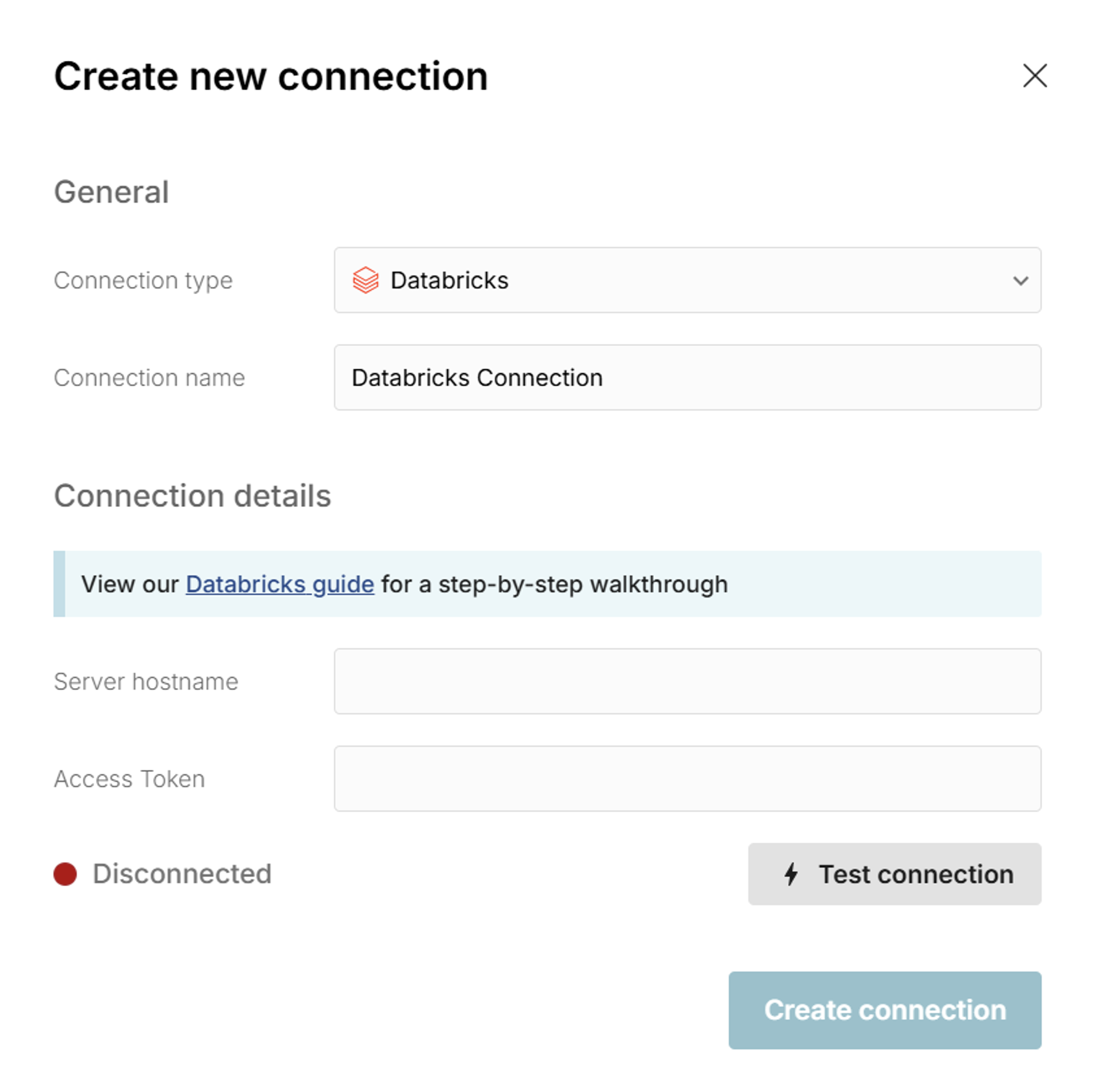Screen dimensions: 1100x1092
Task: Click the General section heading
Action: click(x=112, y=192)
